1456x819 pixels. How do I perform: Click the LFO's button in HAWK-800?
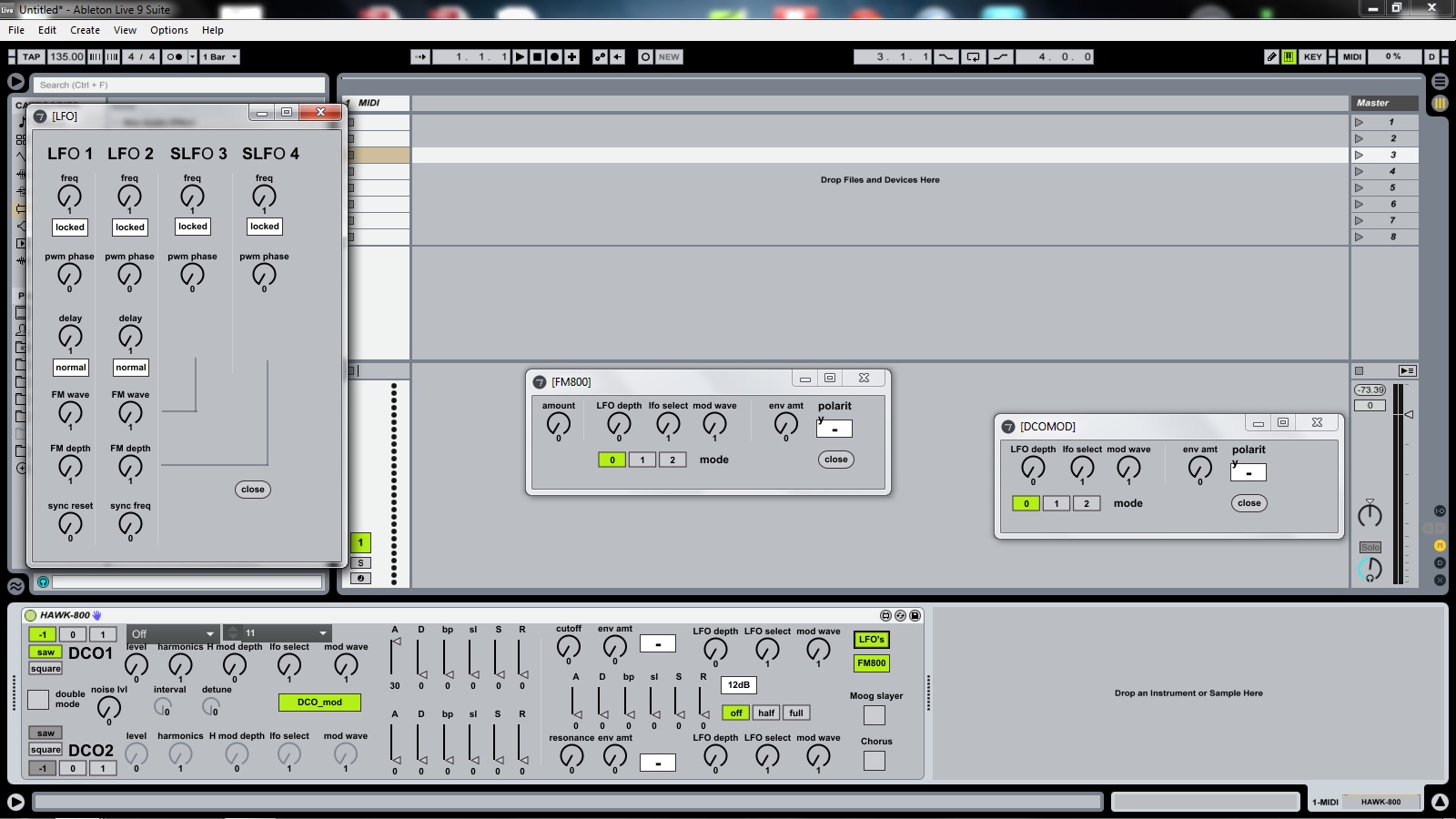tap(872, 640)
